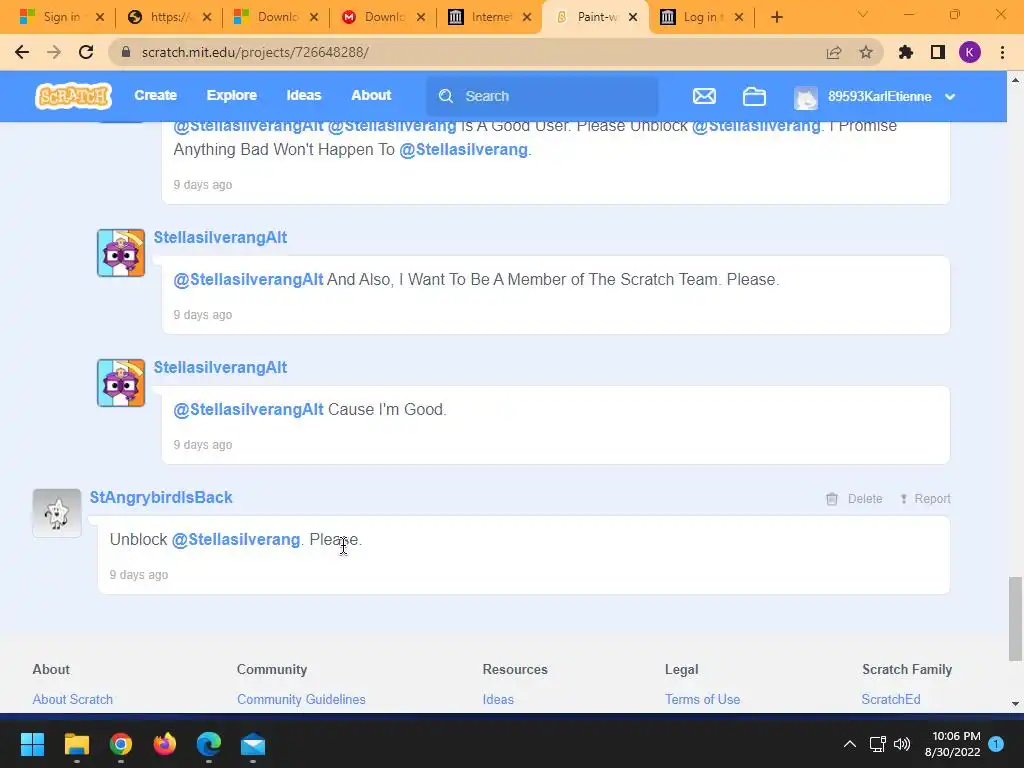
Task: Switch to the second Downlo tab with red icon
Action: (x=383, y=17)
